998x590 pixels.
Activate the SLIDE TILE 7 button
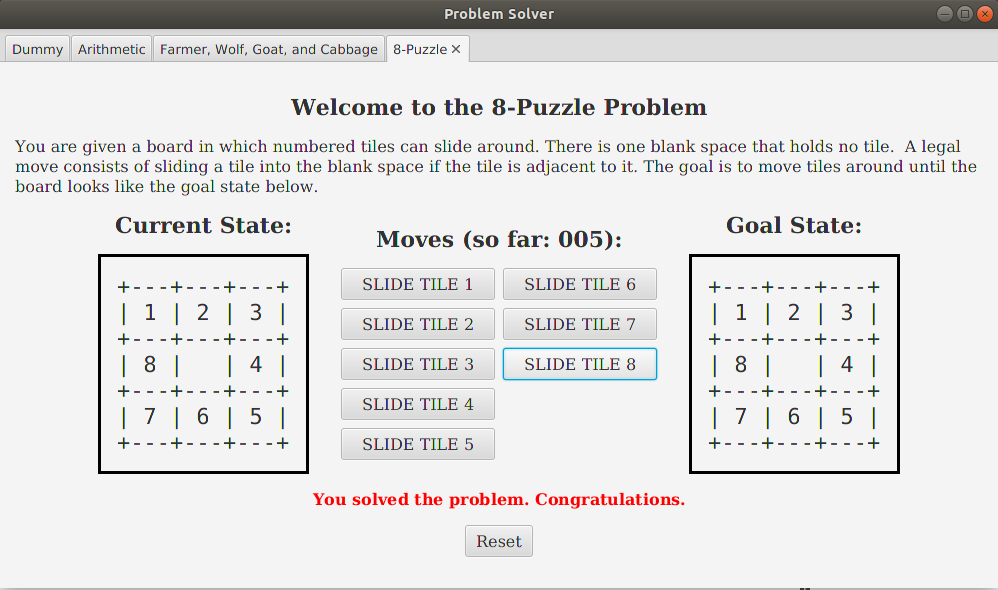(580, 324)
